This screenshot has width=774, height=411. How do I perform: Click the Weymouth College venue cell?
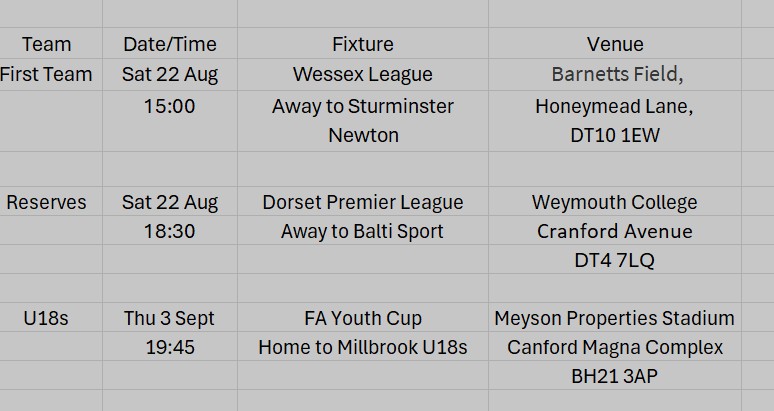tap(615, 202)
